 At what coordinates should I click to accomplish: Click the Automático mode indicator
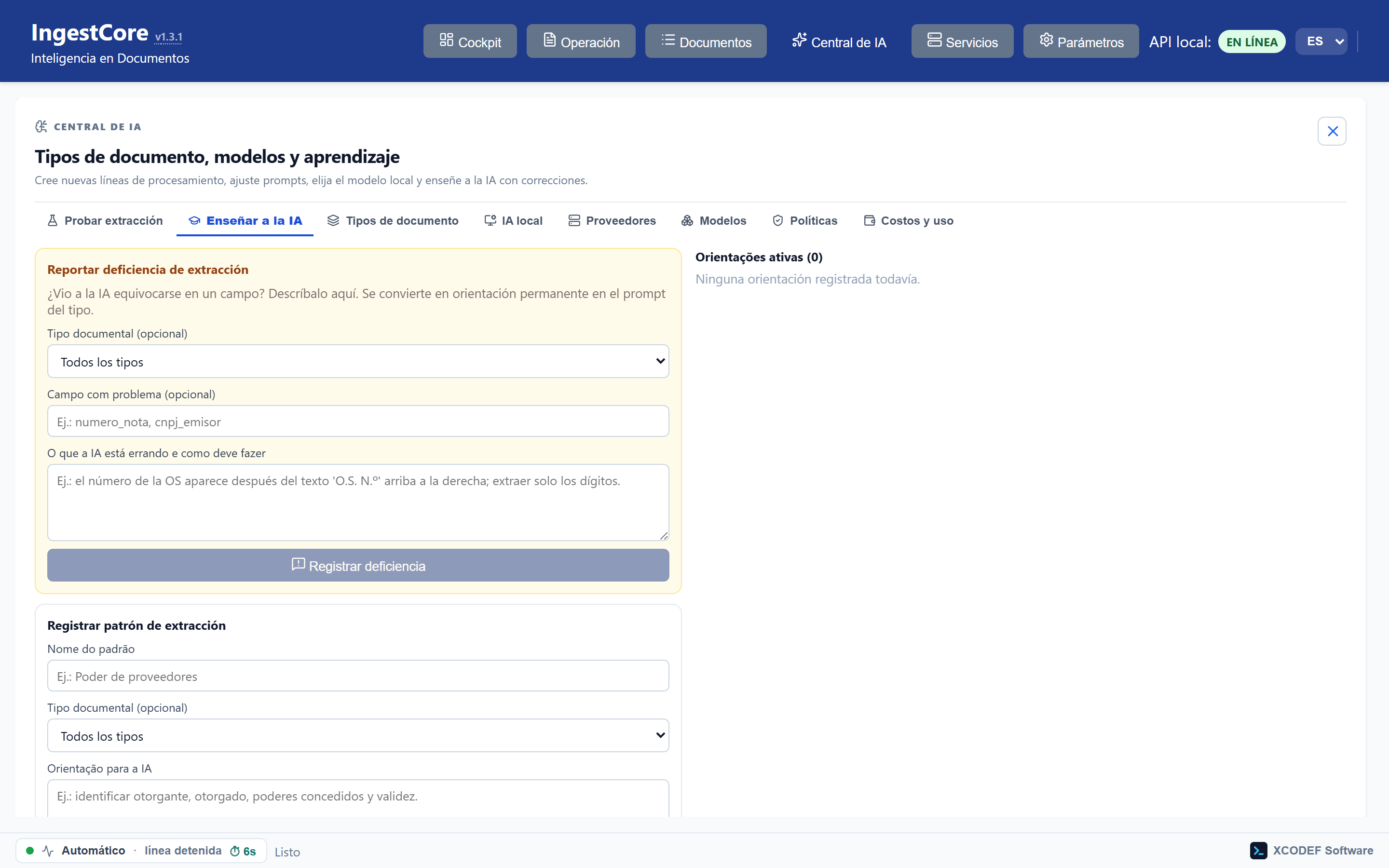(x=93, y=851)
